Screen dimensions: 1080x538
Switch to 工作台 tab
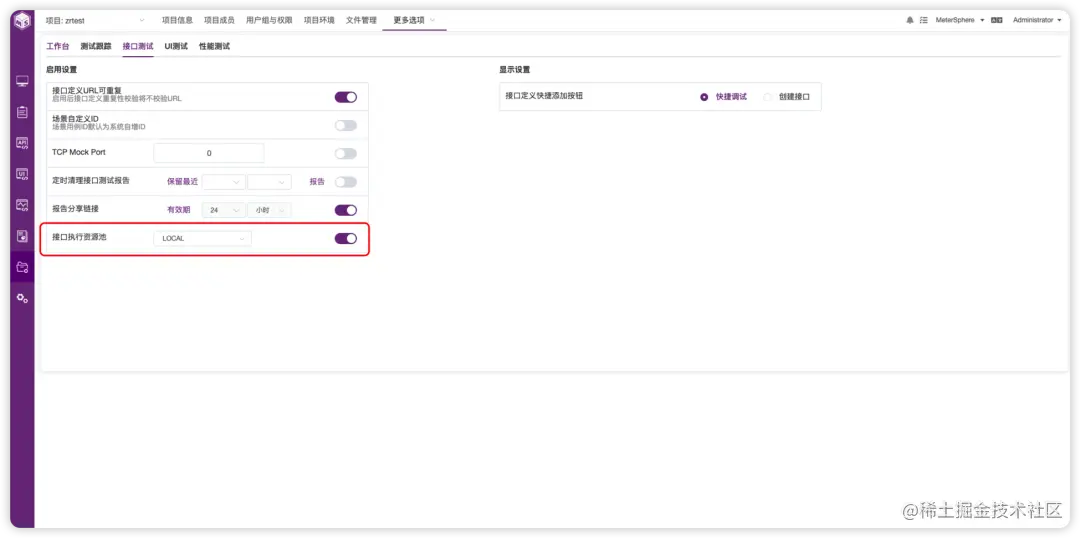pyautogui.click(x=58, y=46)
